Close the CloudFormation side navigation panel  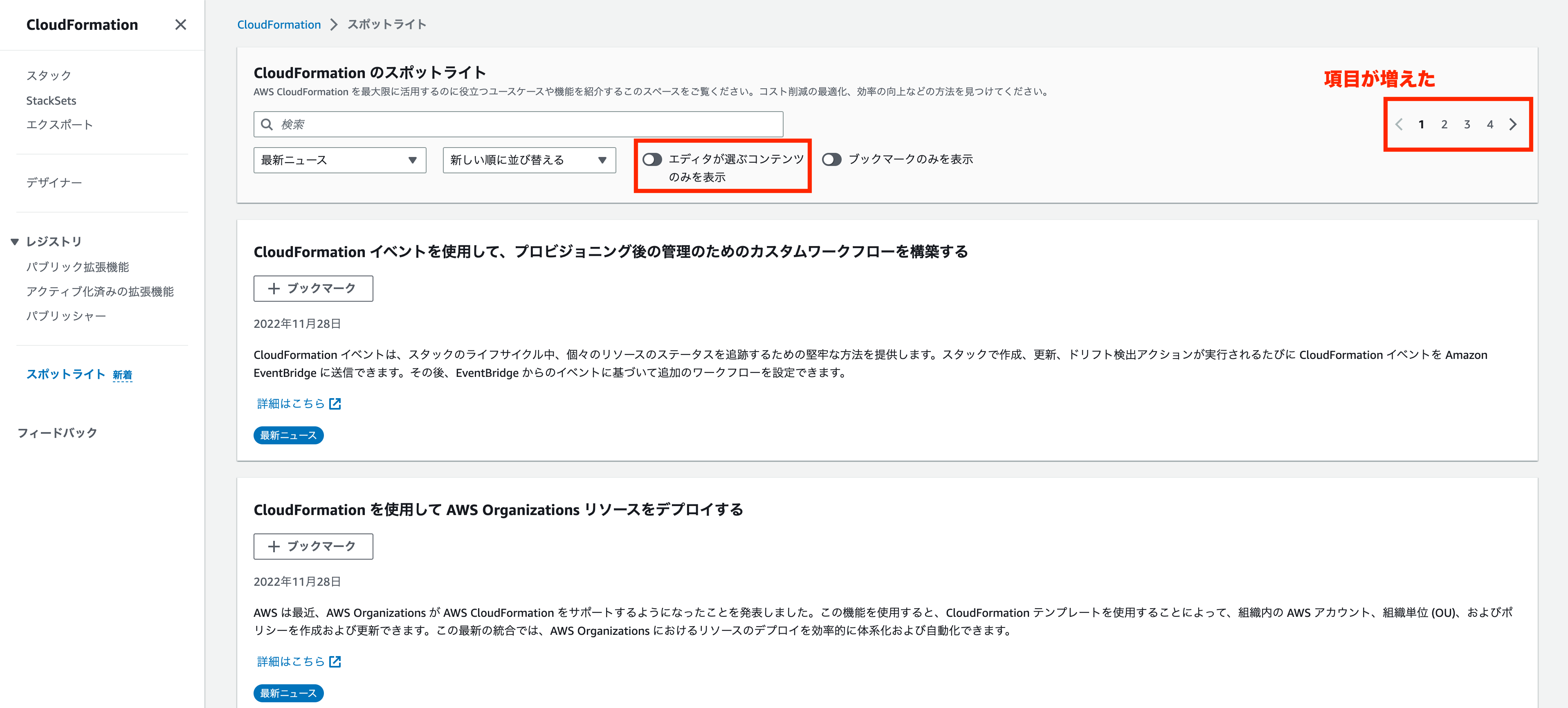tap(180, 25)
